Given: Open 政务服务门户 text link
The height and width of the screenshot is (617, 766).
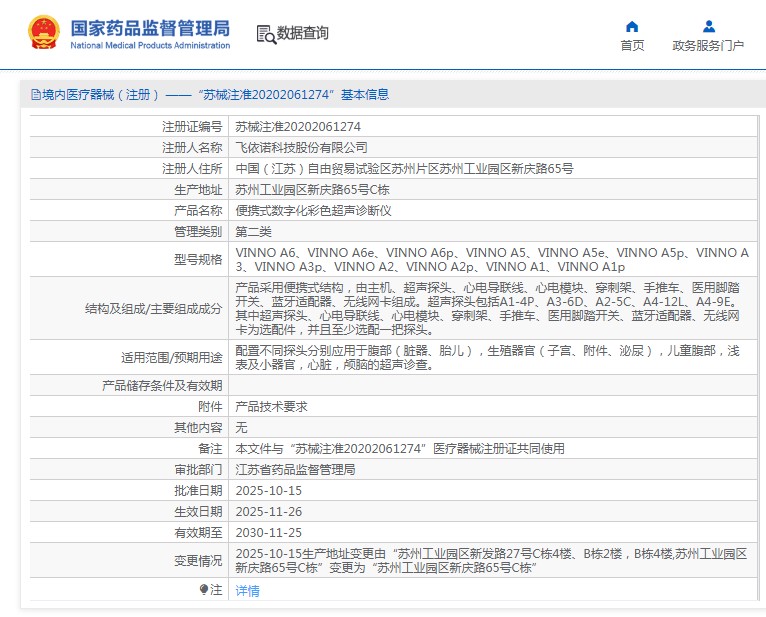Looking at the screenshot, I should [x=708, y=46].
